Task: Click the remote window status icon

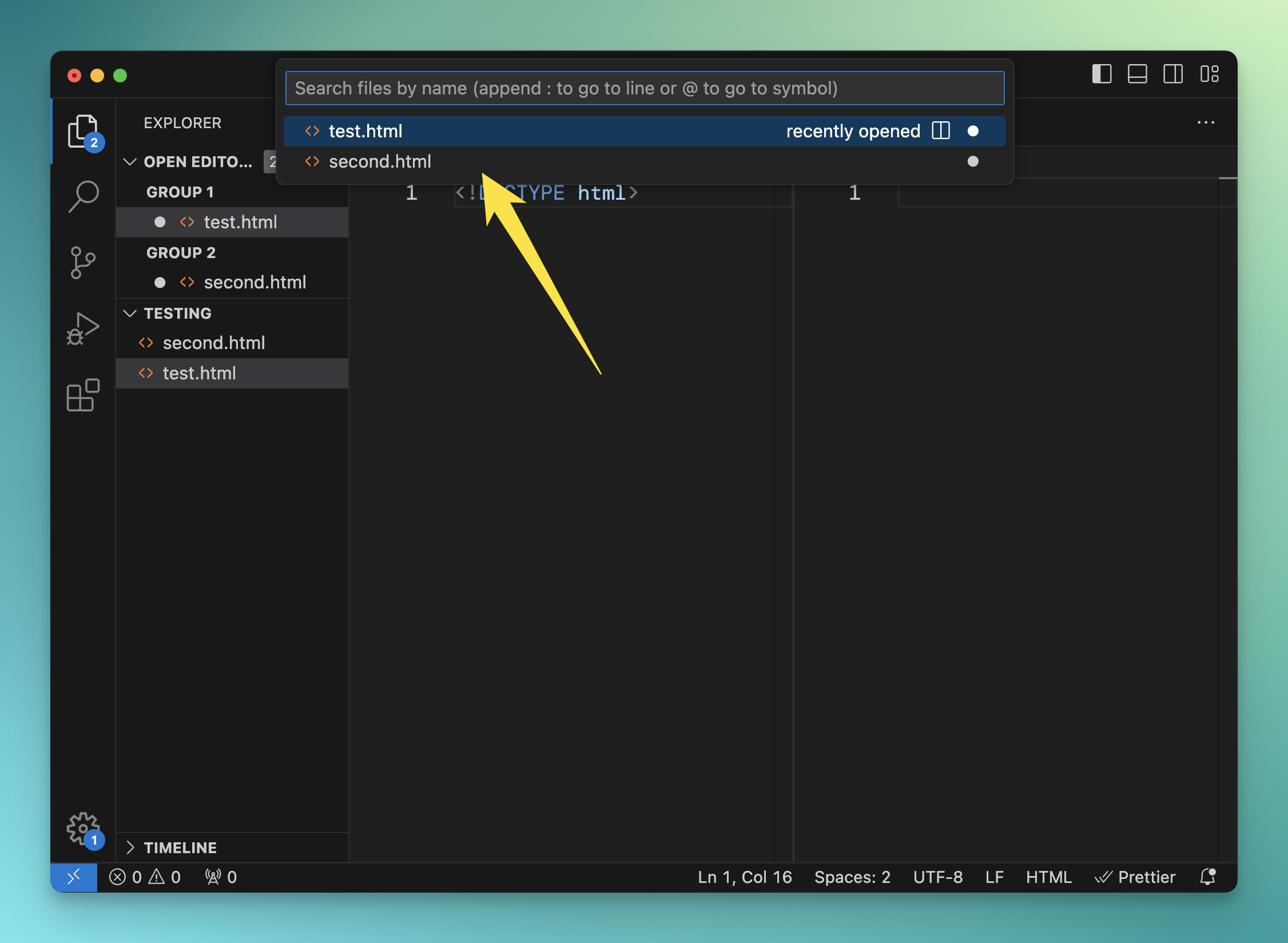Action: (74, 877)
